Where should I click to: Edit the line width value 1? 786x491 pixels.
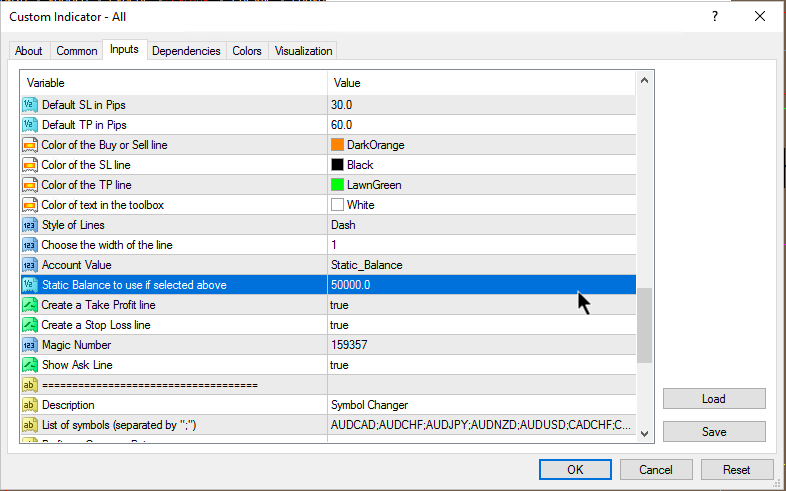[481, 245]
